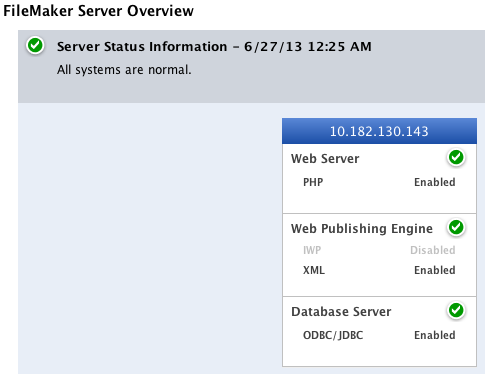
Task: Click the ODBC/JDBC Enabled status text
Action: 435,335
